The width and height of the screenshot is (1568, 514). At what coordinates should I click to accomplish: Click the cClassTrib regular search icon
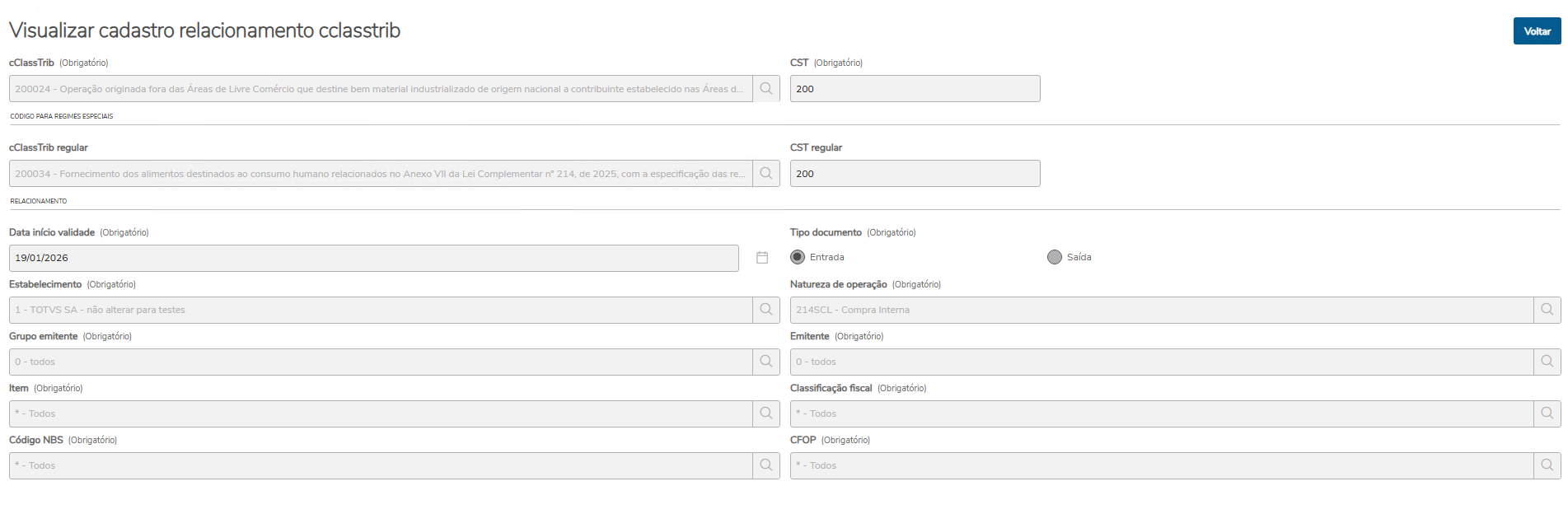point(766,174)
